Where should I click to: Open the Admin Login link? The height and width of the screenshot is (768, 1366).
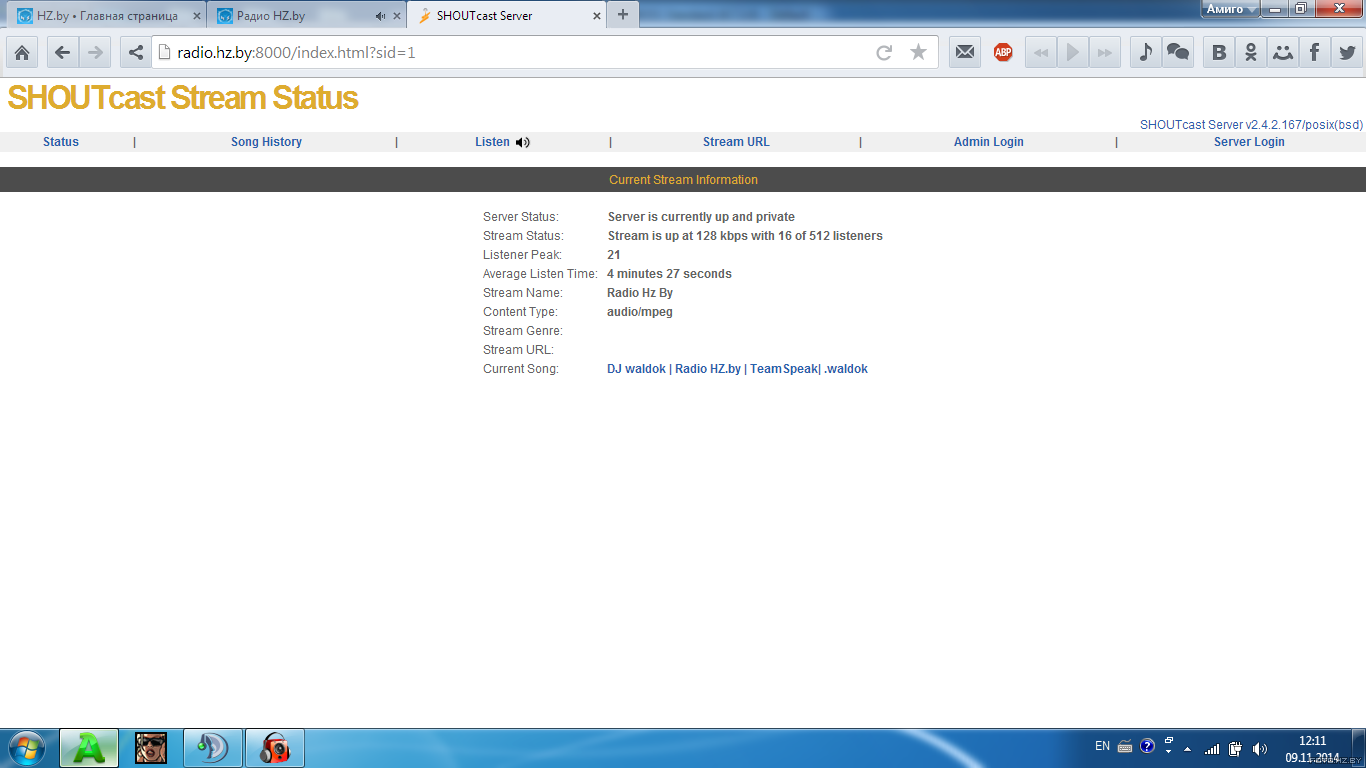(x=988, y=142)
